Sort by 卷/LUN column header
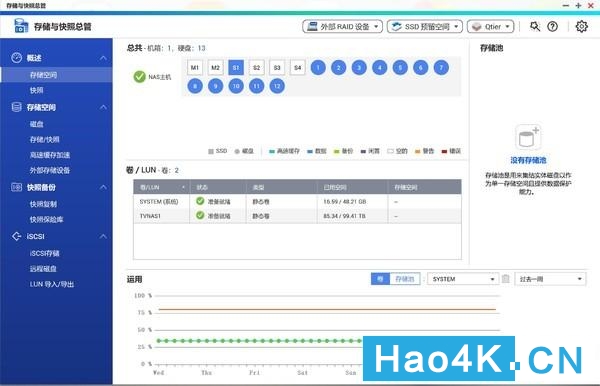 click(161, 187)
